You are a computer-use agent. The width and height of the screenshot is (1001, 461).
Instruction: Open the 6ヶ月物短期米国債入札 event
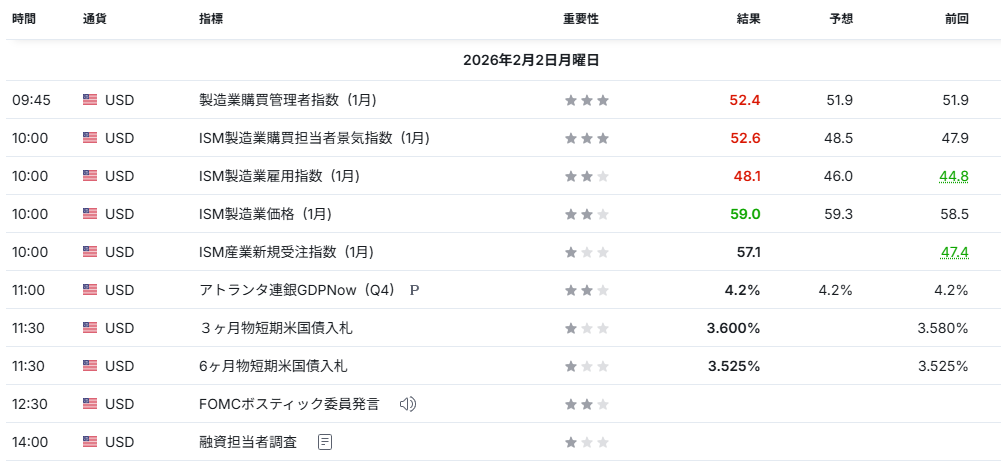(273, 366)
